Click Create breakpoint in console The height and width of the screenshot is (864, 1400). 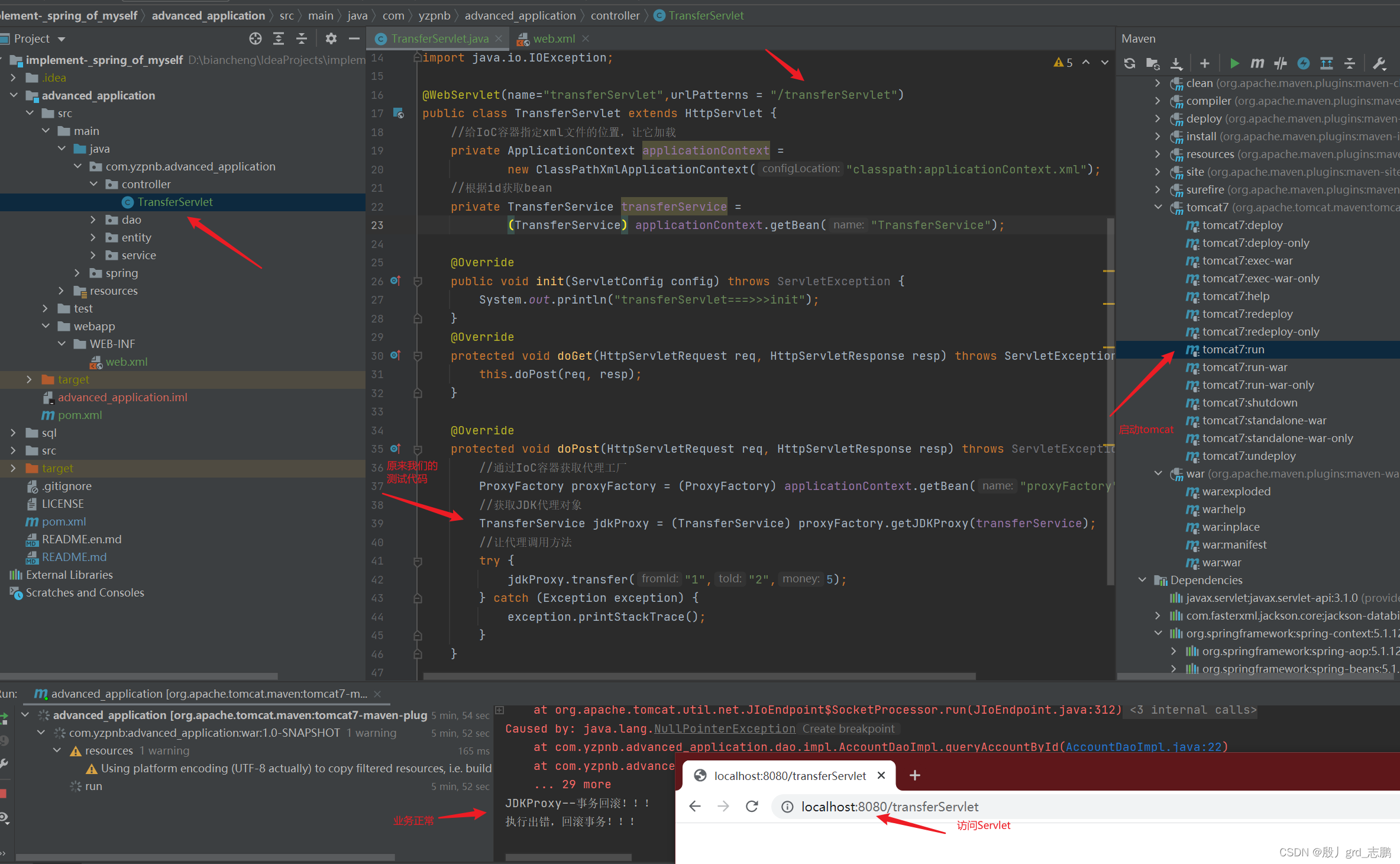848,729
